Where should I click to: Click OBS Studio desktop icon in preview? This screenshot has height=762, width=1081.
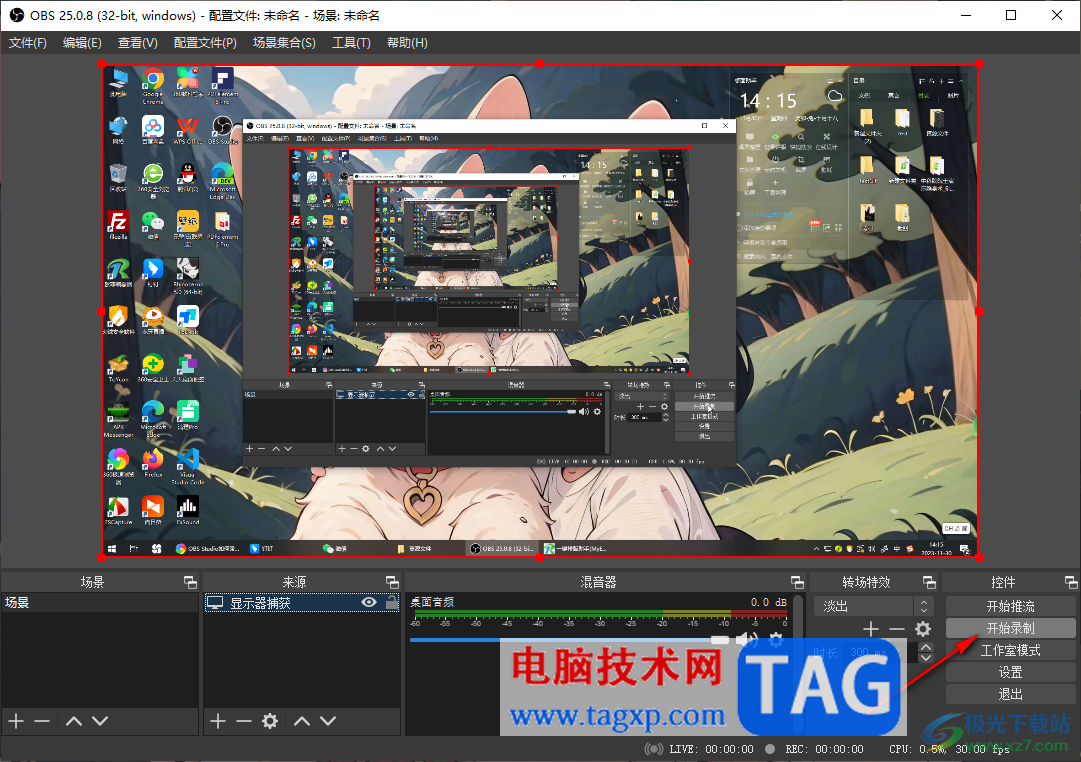click(222, 130)
